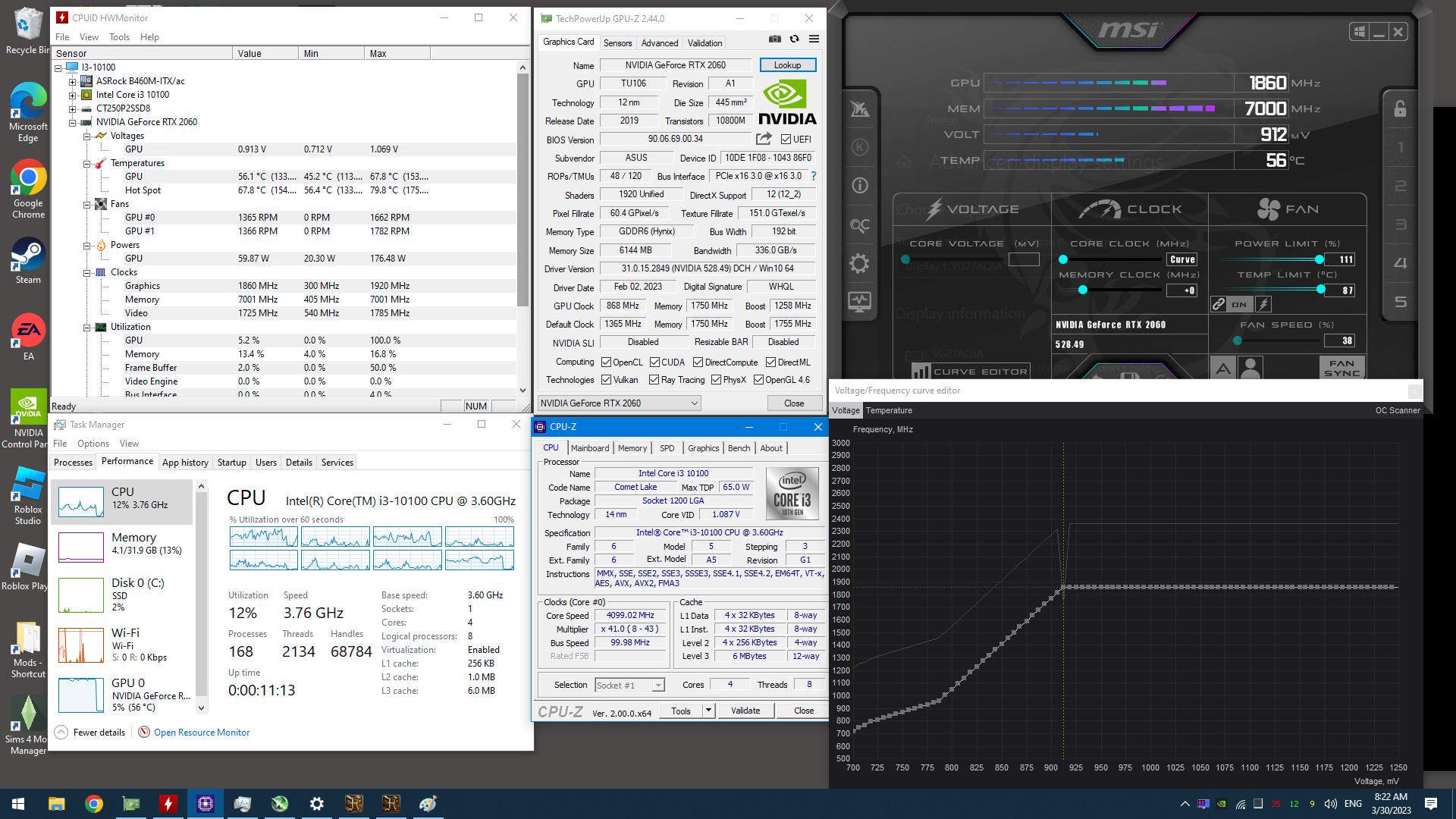Open Steam desktop shortcut

[x=28, y=262]
